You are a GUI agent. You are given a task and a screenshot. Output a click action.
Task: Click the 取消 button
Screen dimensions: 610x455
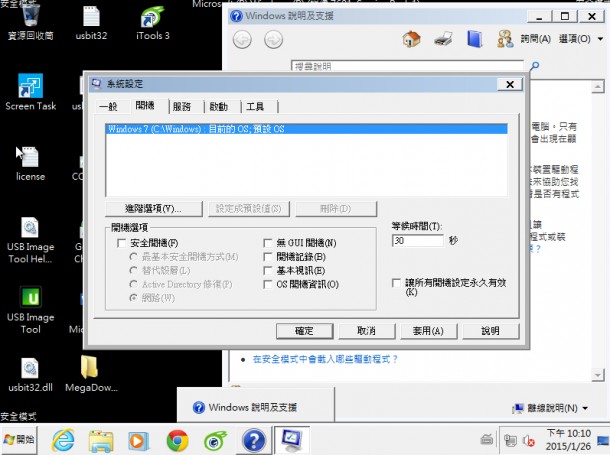[366, 331]
